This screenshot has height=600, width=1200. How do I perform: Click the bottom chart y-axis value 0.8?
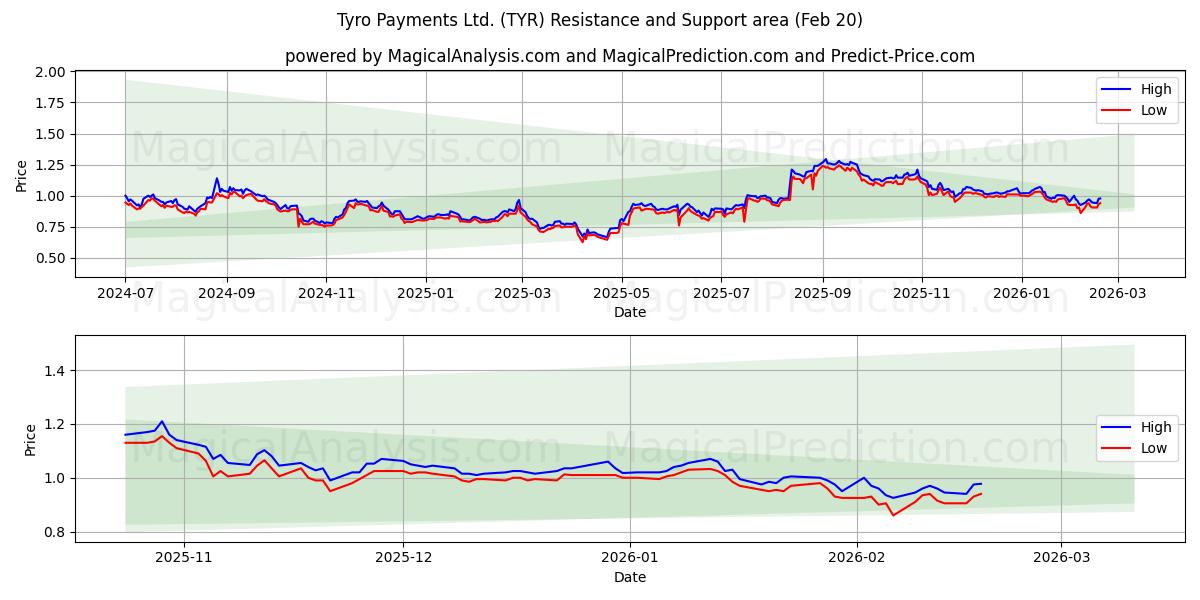(x=55, y=532)
